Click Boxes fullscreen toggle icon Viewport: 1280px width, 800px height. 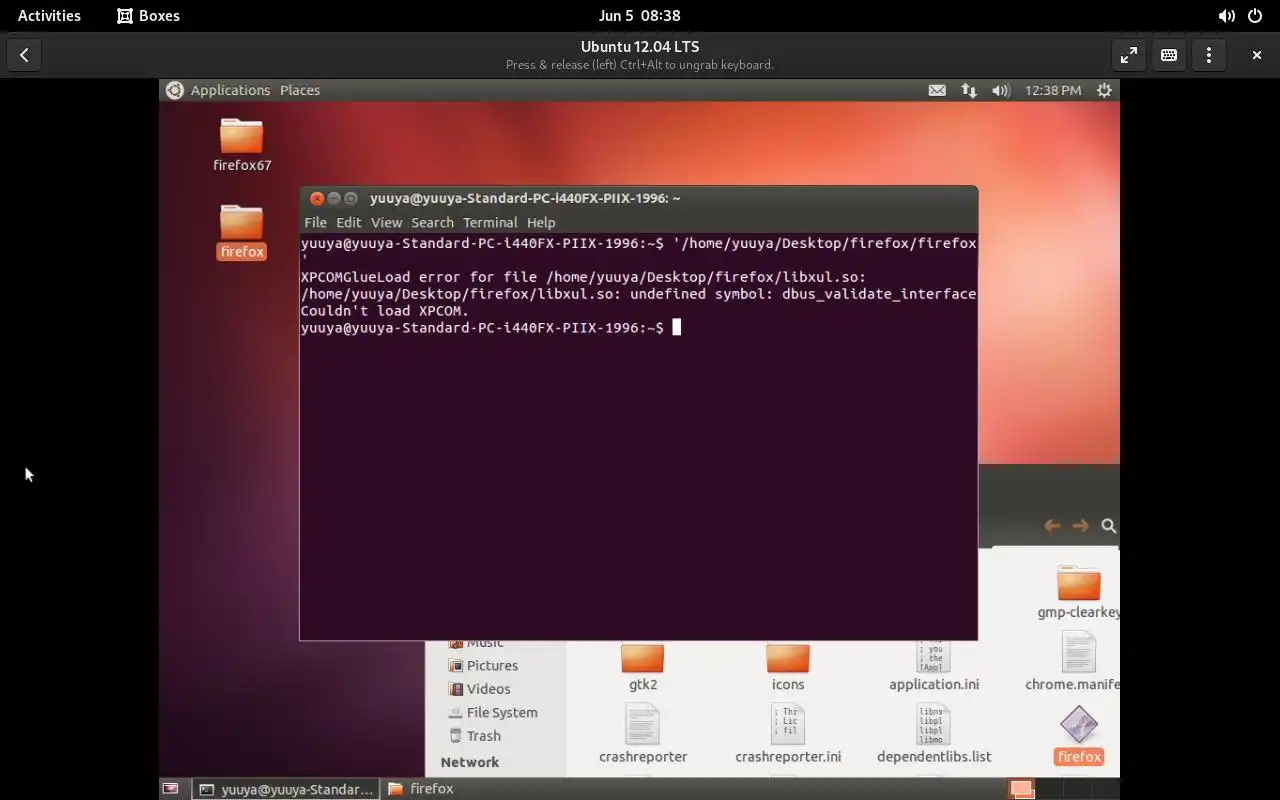pyautogui.click(x=1129, y=55)
